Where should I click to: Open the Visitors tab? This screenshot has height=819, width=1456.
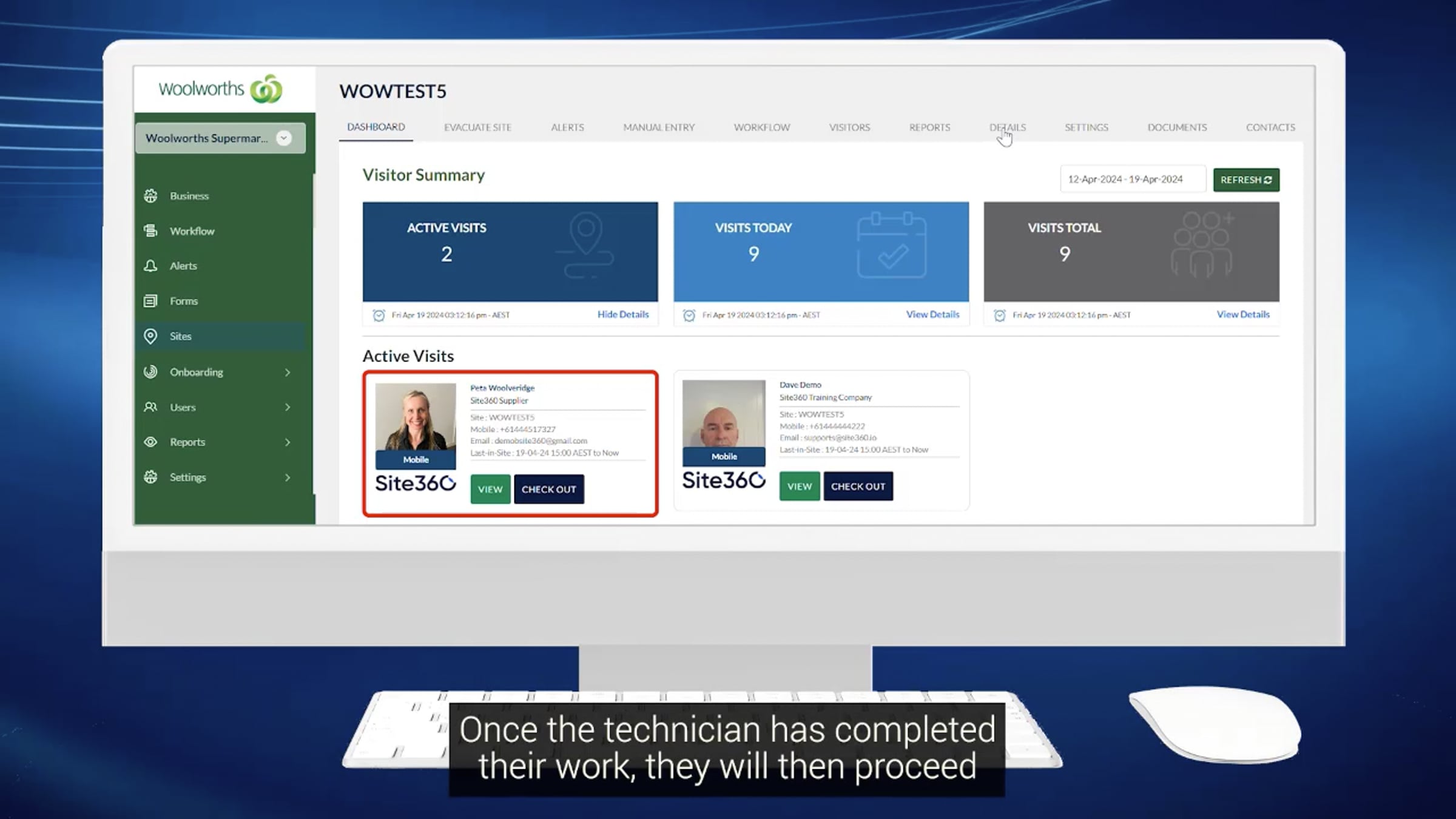coord(849,127)
